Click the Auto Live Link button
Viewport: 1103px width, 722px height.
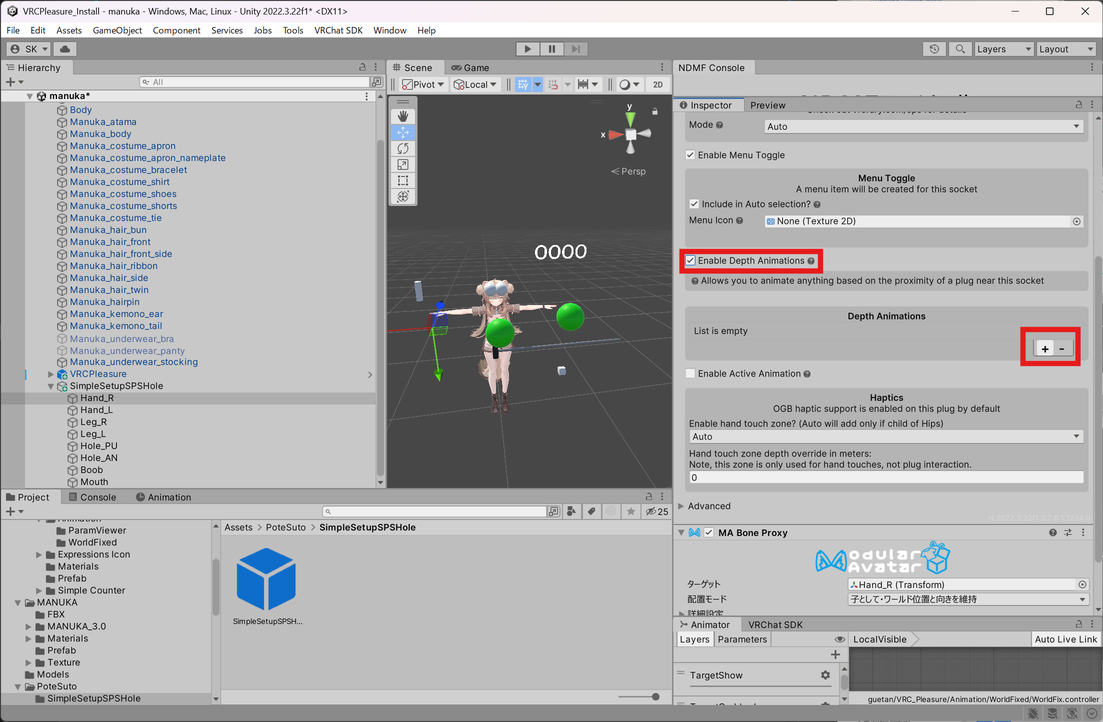[x=1066, y=639]
